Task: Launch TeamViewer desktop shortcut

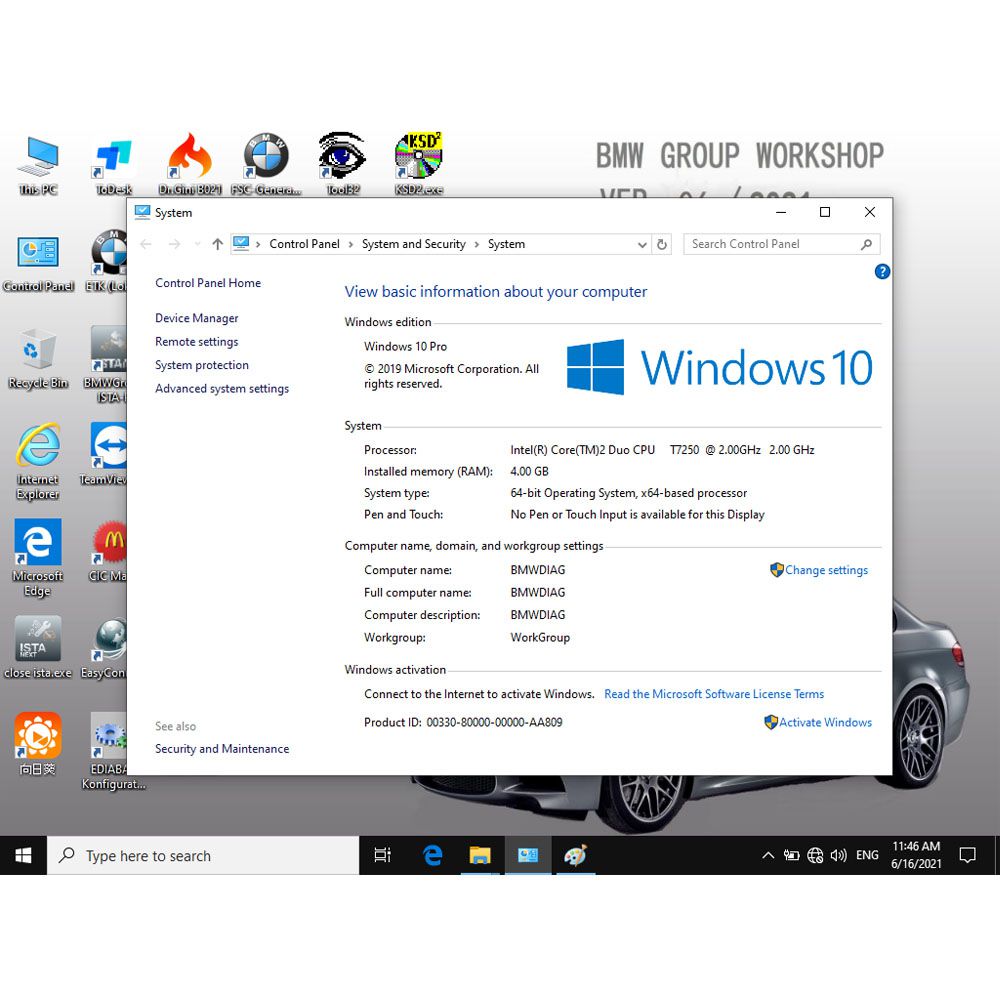Action: [105, 454]
